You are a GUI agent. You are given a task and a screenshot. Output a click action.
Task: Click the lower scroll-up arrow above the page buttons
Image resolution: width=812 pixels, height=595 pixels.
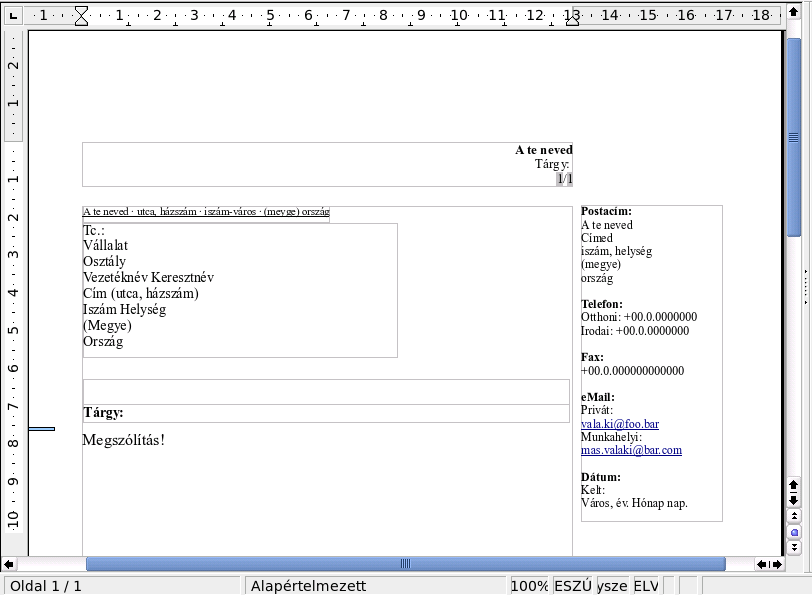click(x=793, y=485)
